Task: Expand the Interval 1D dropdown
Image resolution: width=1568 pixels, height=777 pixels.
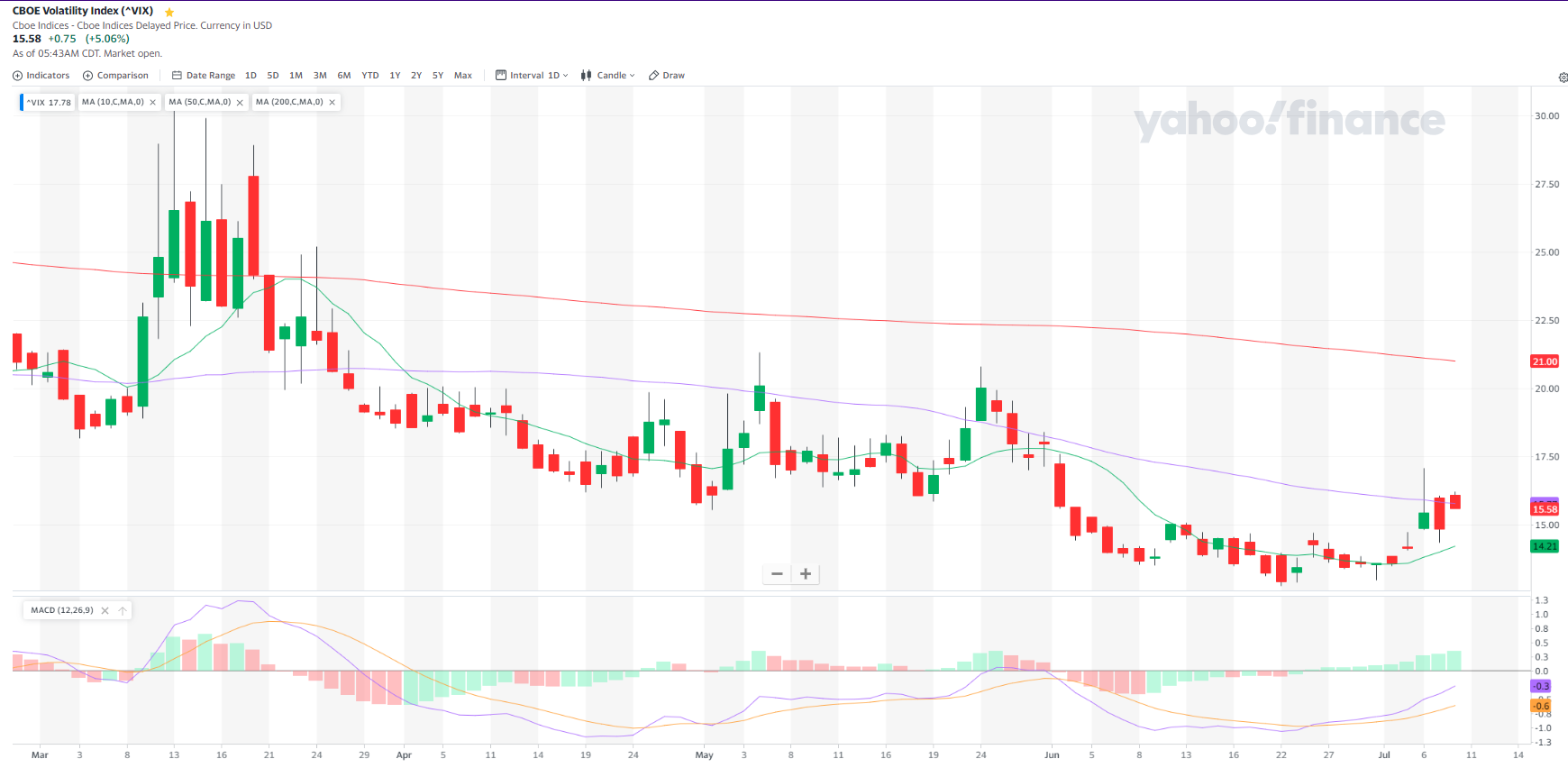Action: point(533,76)
